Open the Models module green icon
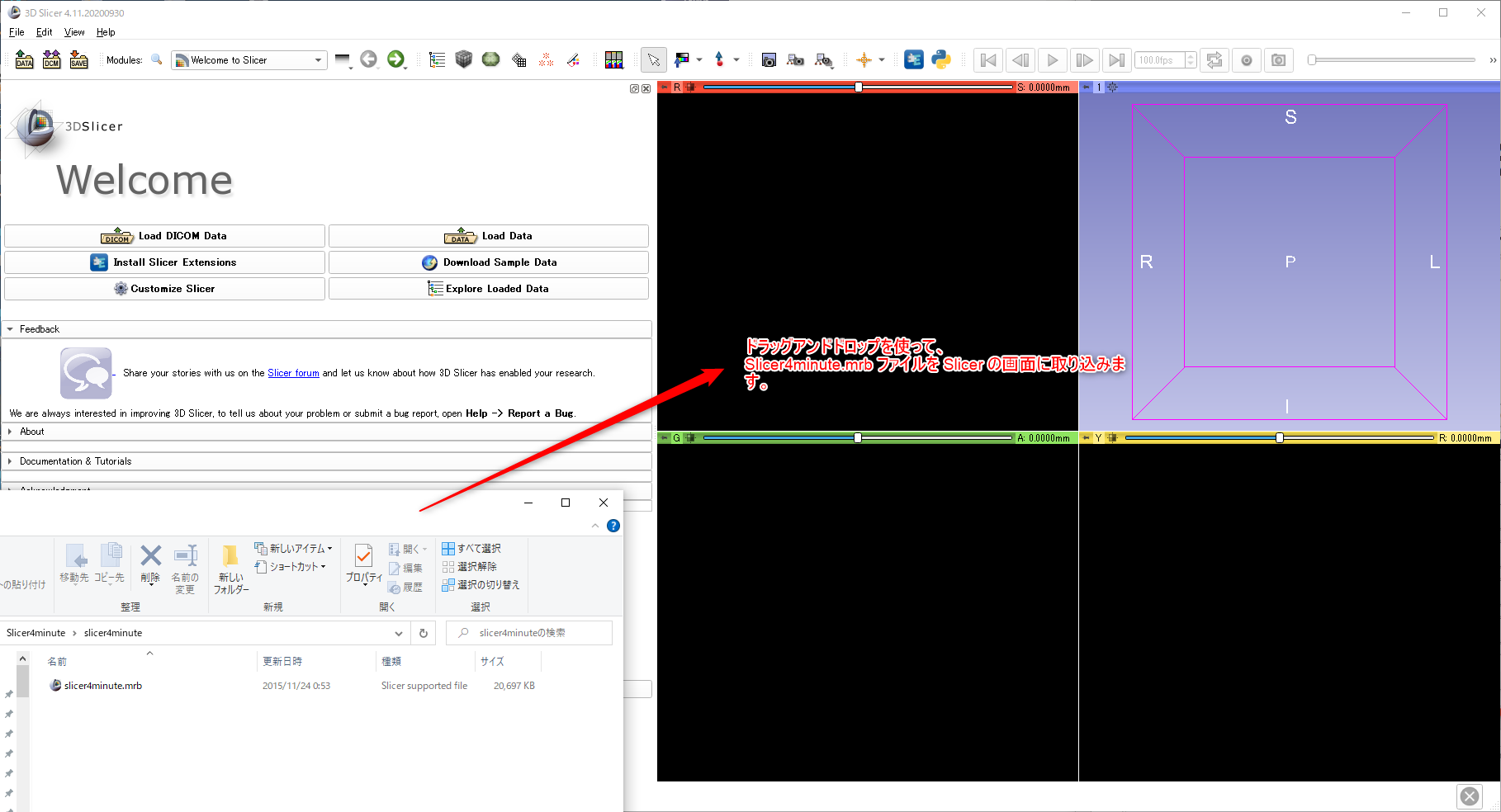The width and height of the screenshot is (1501, 812). coord(491,59)
